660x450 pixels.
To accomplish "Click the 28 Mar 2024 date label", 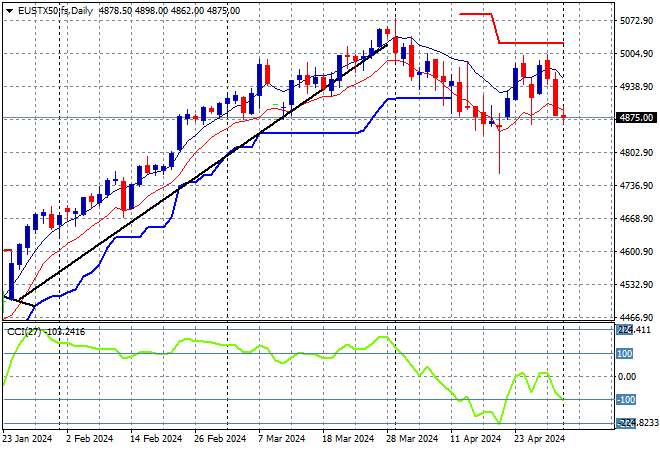I will click(412, 439).
